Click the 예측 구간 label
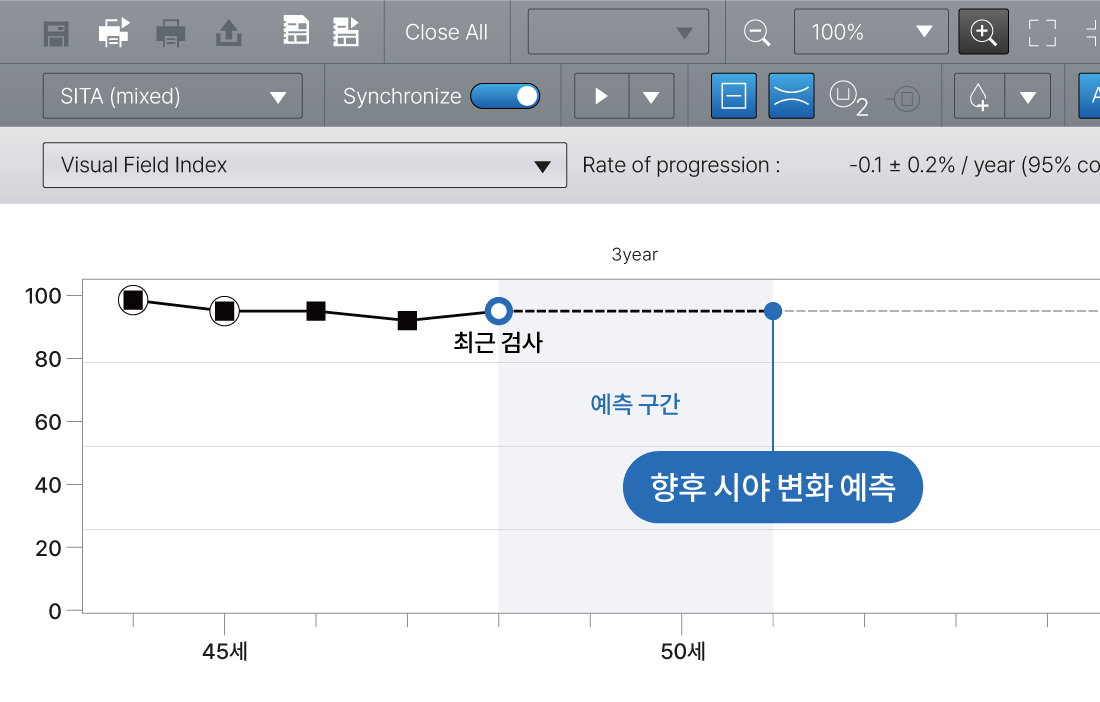The width and height of the screenshot is (1100, 702). (x=635, y=404)
